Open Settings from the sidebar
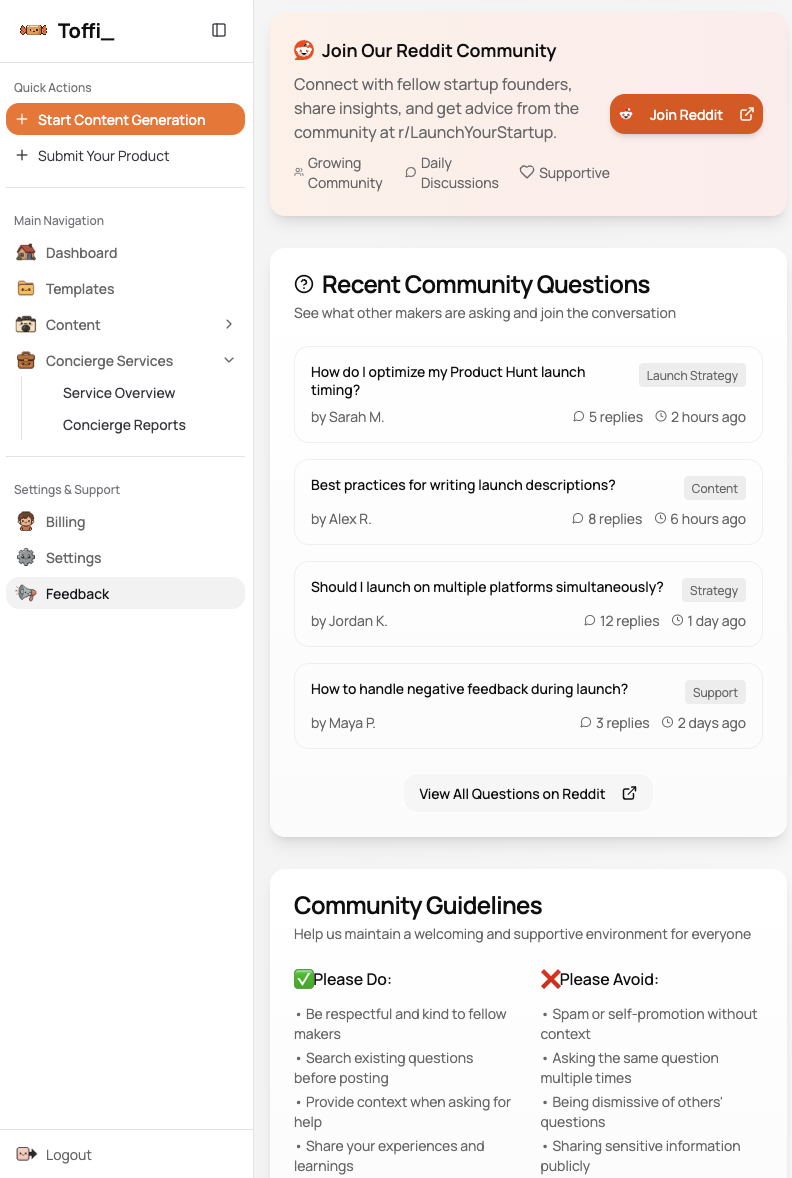 pyautogui.click(x=125, y=557)
